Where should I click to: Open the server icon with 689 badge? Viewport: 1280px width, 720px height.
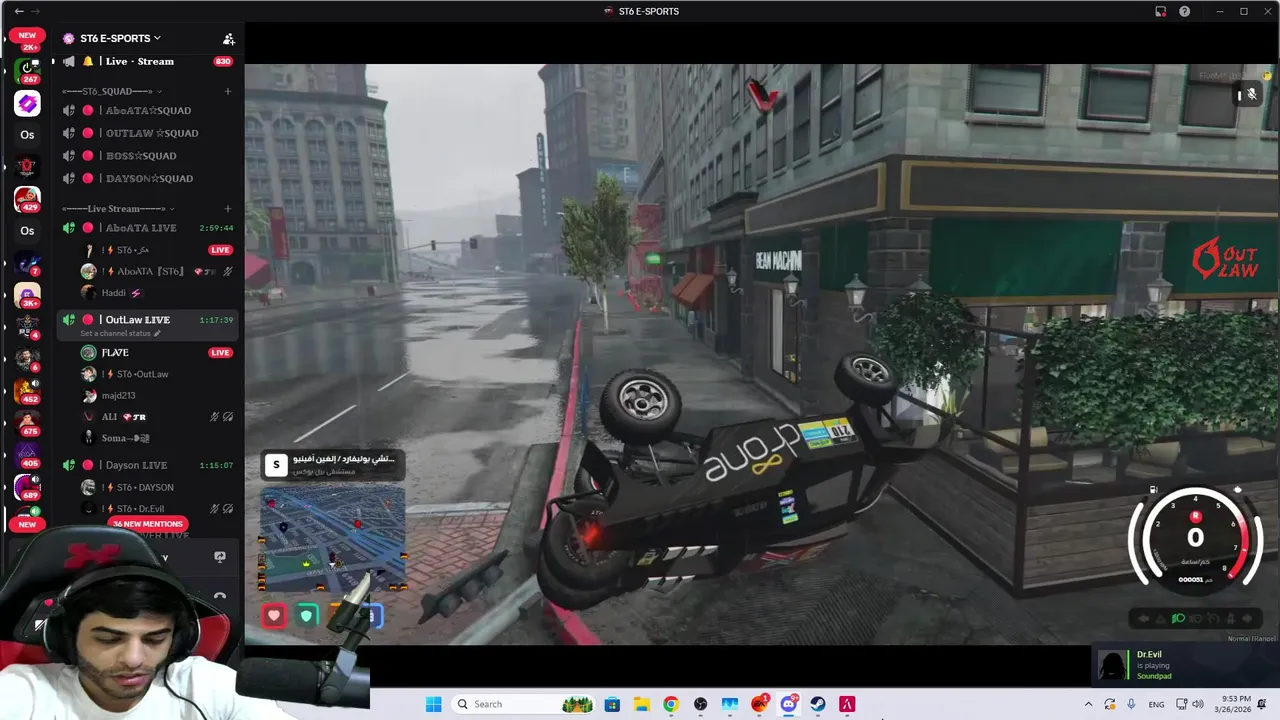[x=27, y=487]
